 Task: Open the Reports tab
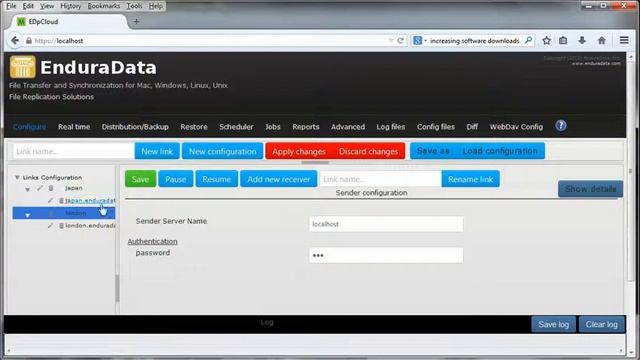coord(306,127)
